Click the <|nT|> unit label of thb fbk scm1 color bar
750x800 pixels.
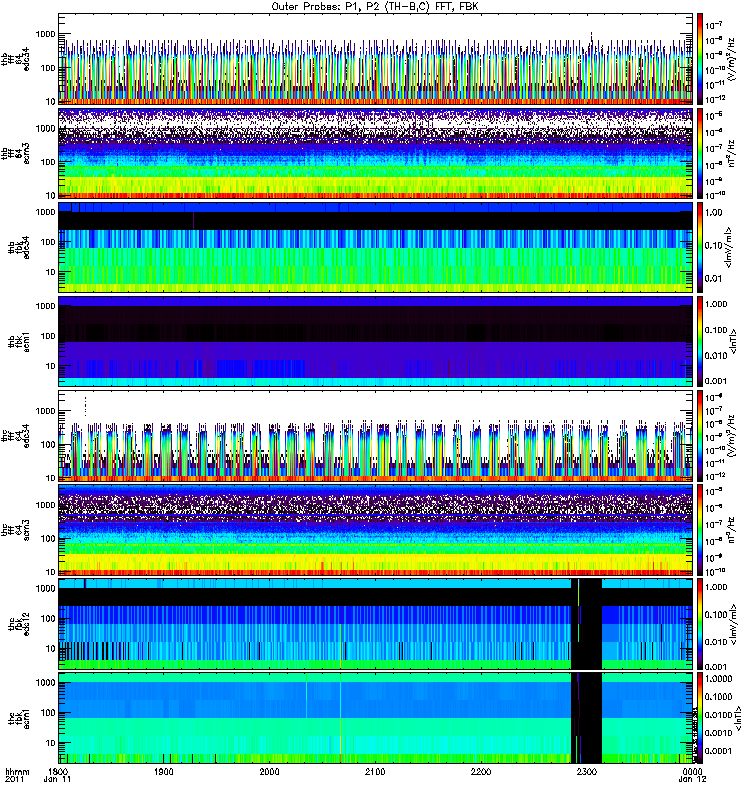tap(733, 341)
